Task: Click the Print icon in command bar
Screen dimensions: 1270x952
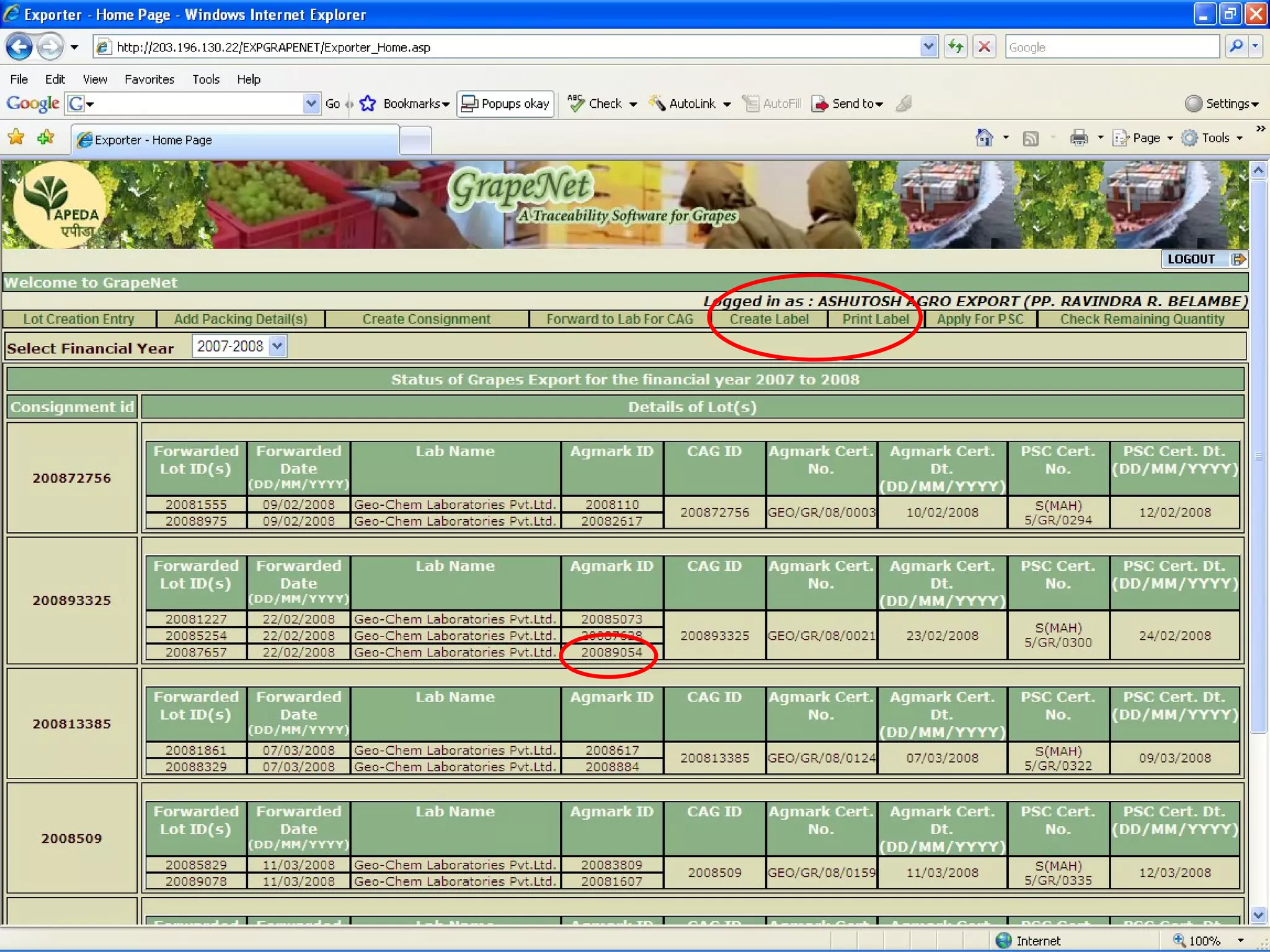Action: [1078, 138]
